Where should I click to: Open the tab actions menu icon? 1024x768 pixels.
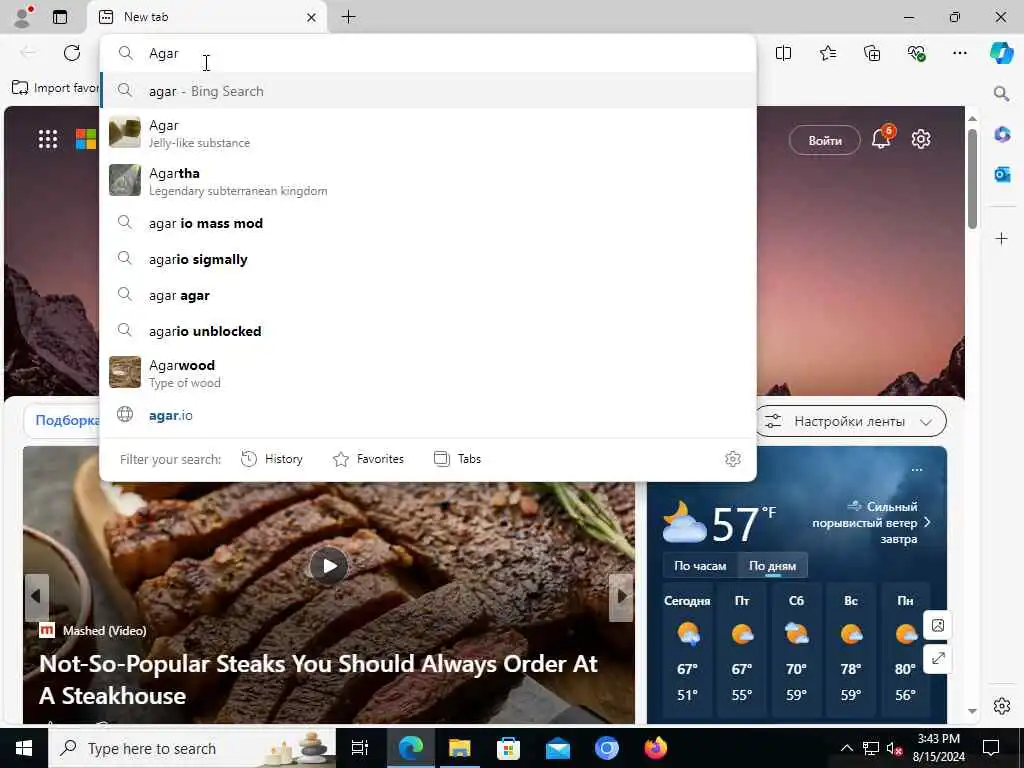[60, 17]
